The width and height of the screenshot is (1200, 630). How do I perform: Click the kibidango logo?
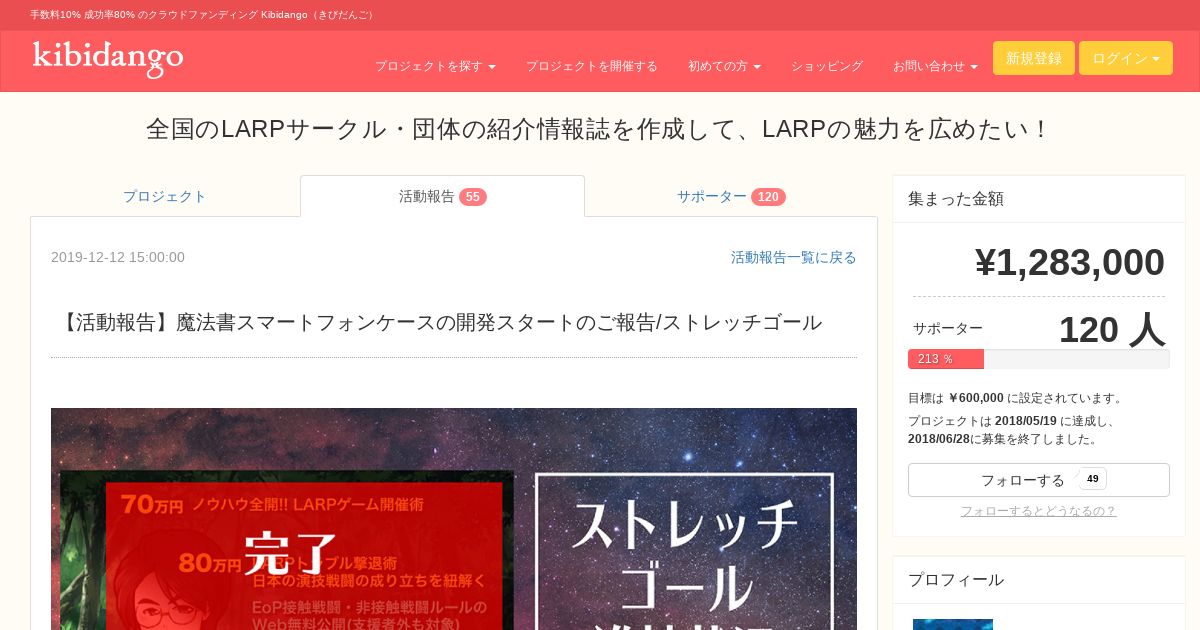point(108,58)
